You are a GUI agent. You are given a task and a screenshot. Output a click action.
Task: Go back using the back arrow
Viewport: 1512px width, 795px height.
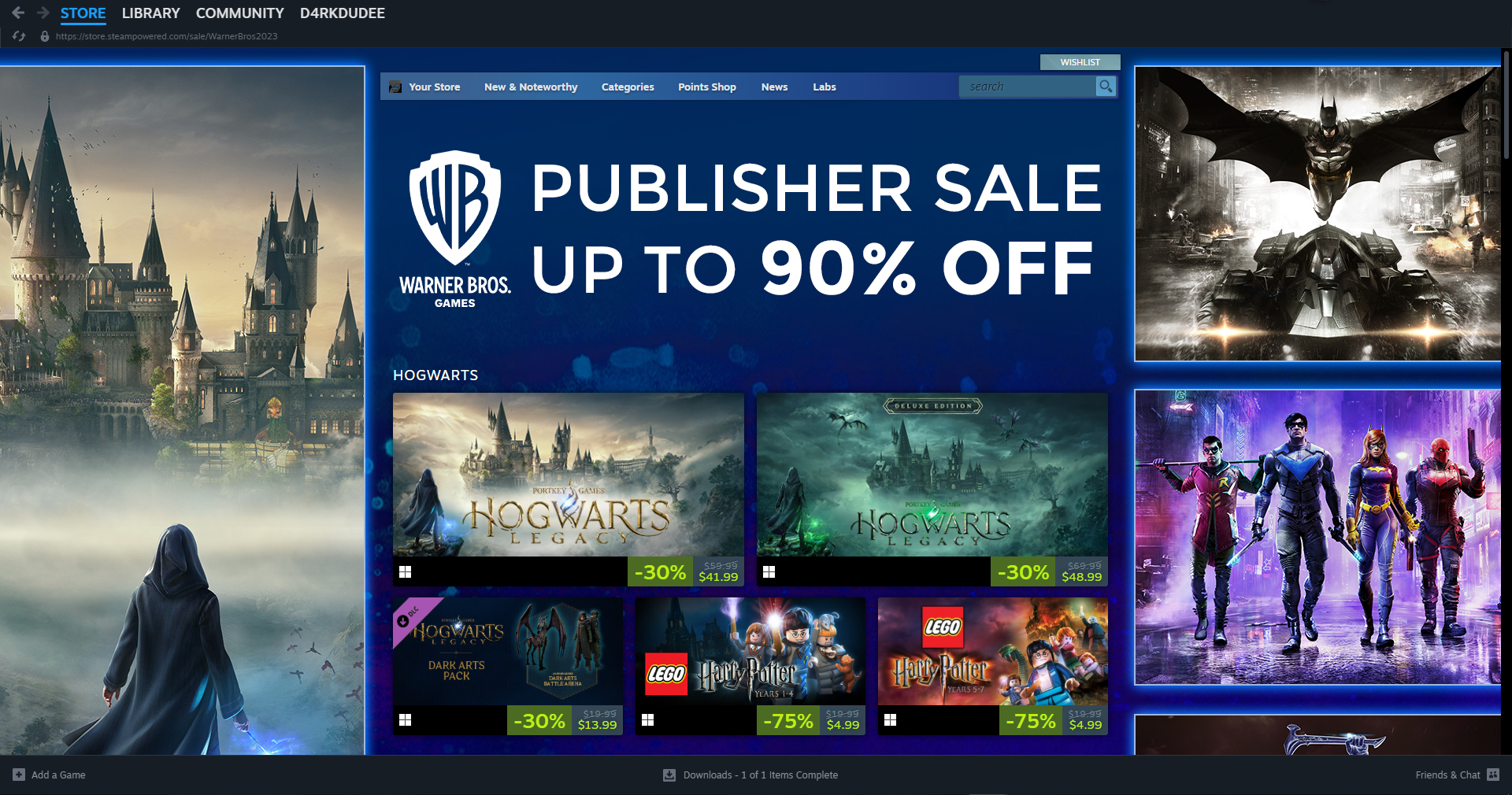coord(18,13)
